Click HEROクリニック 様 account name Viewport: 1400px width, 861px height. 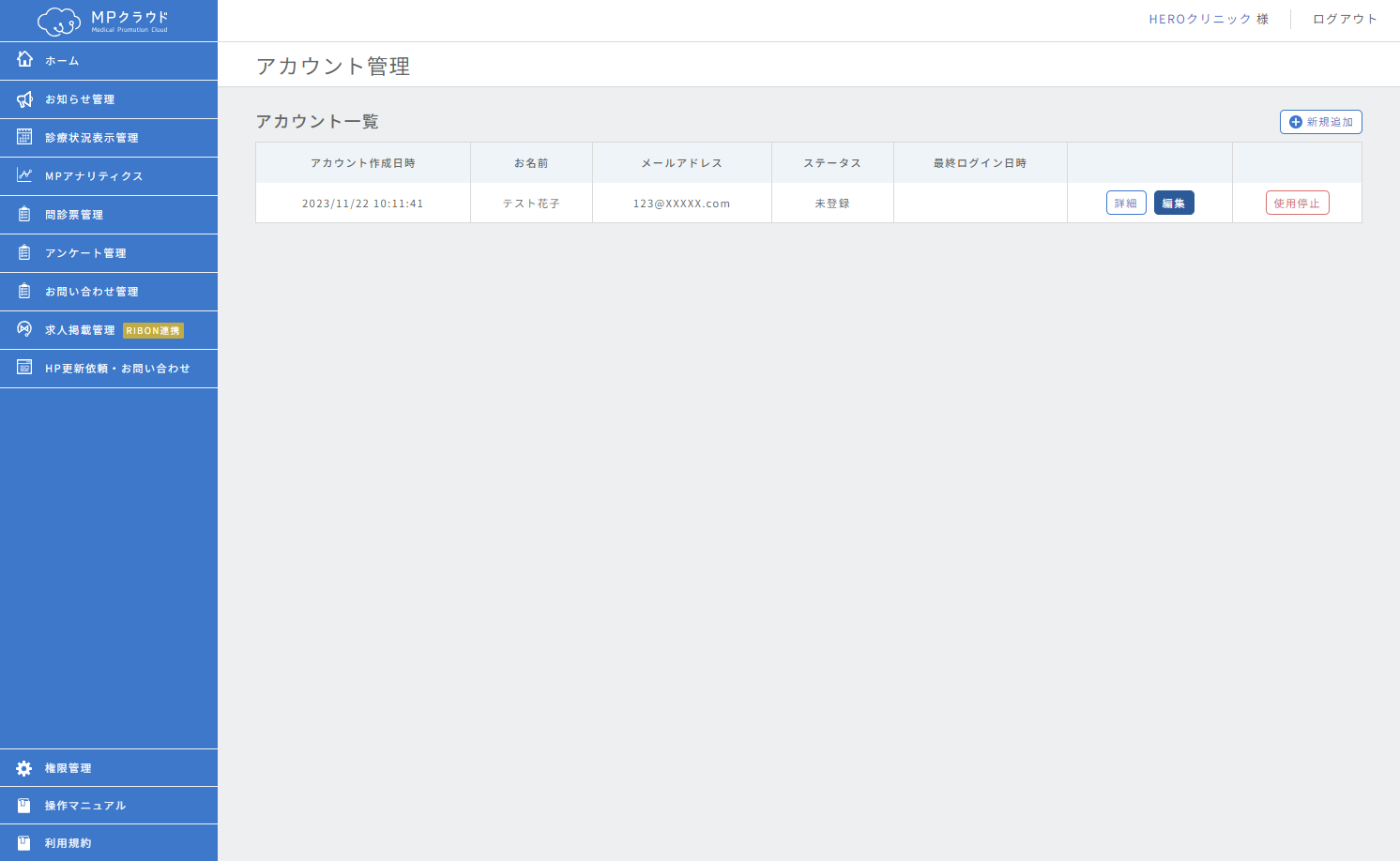point(1209,19)
